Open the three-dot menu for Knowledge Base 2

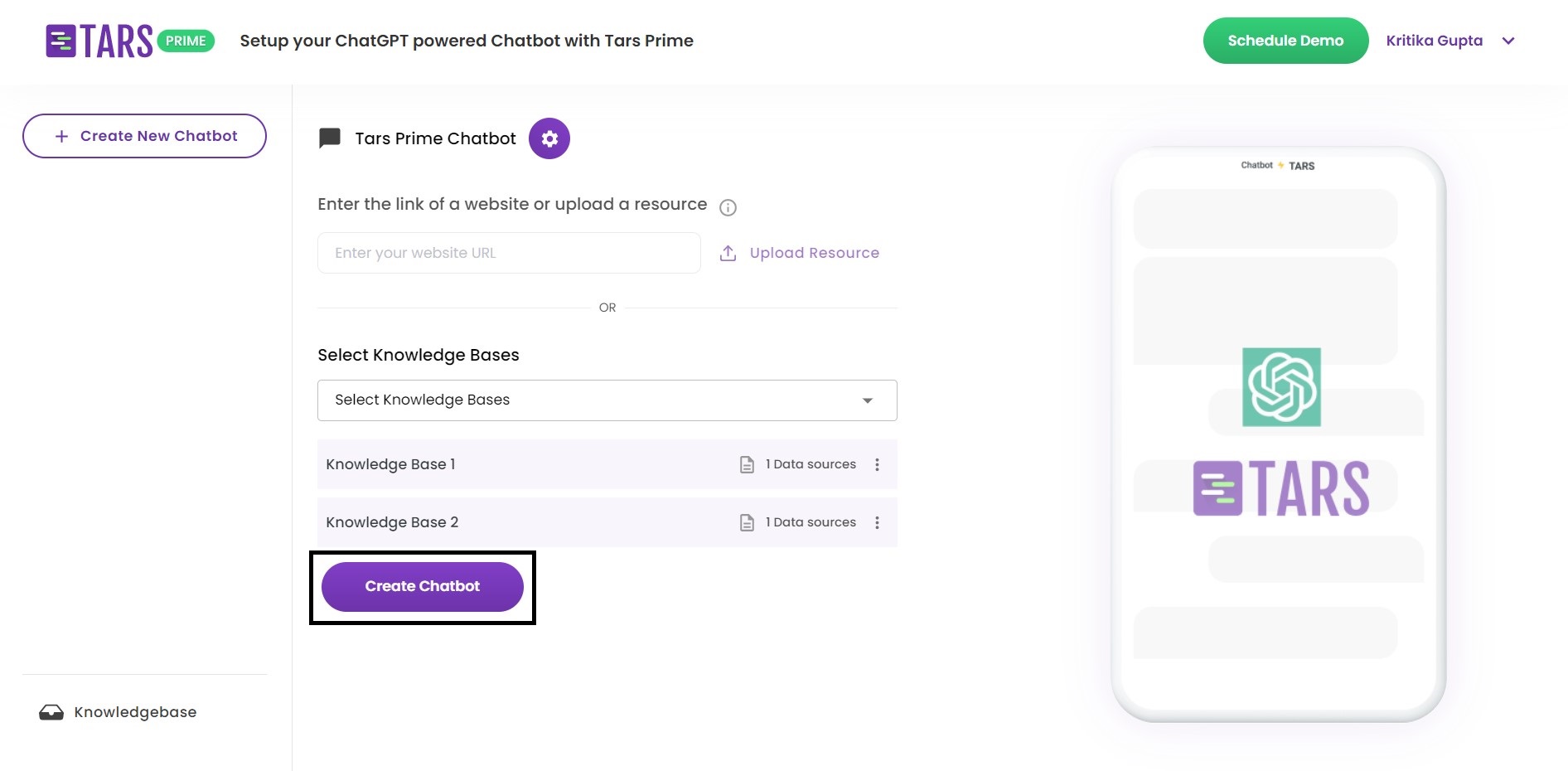click(x=877, y=522)
